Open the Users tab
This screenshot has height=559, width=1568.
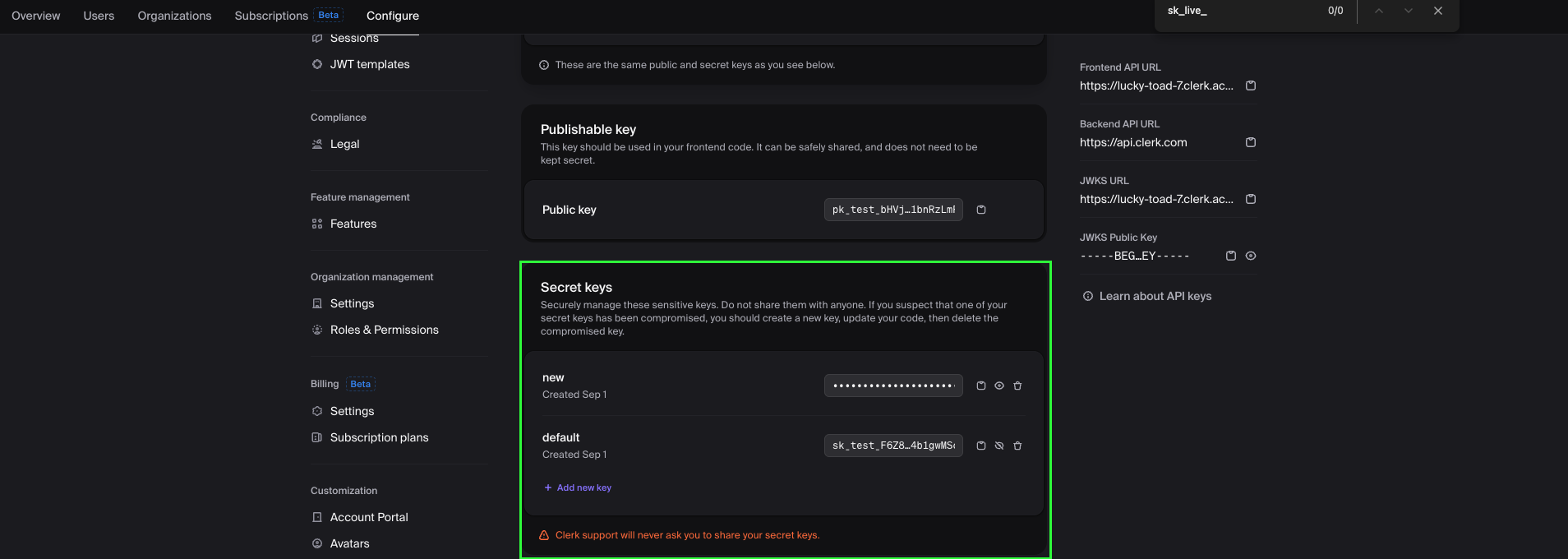99,16
